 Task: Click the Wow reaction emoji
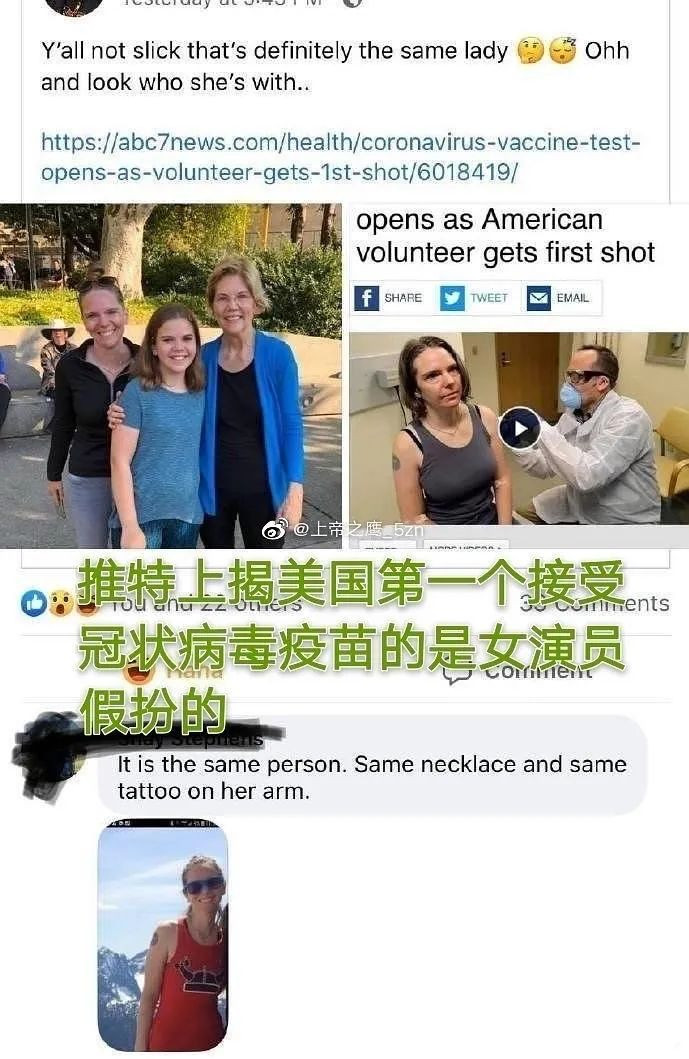[61, 602]
